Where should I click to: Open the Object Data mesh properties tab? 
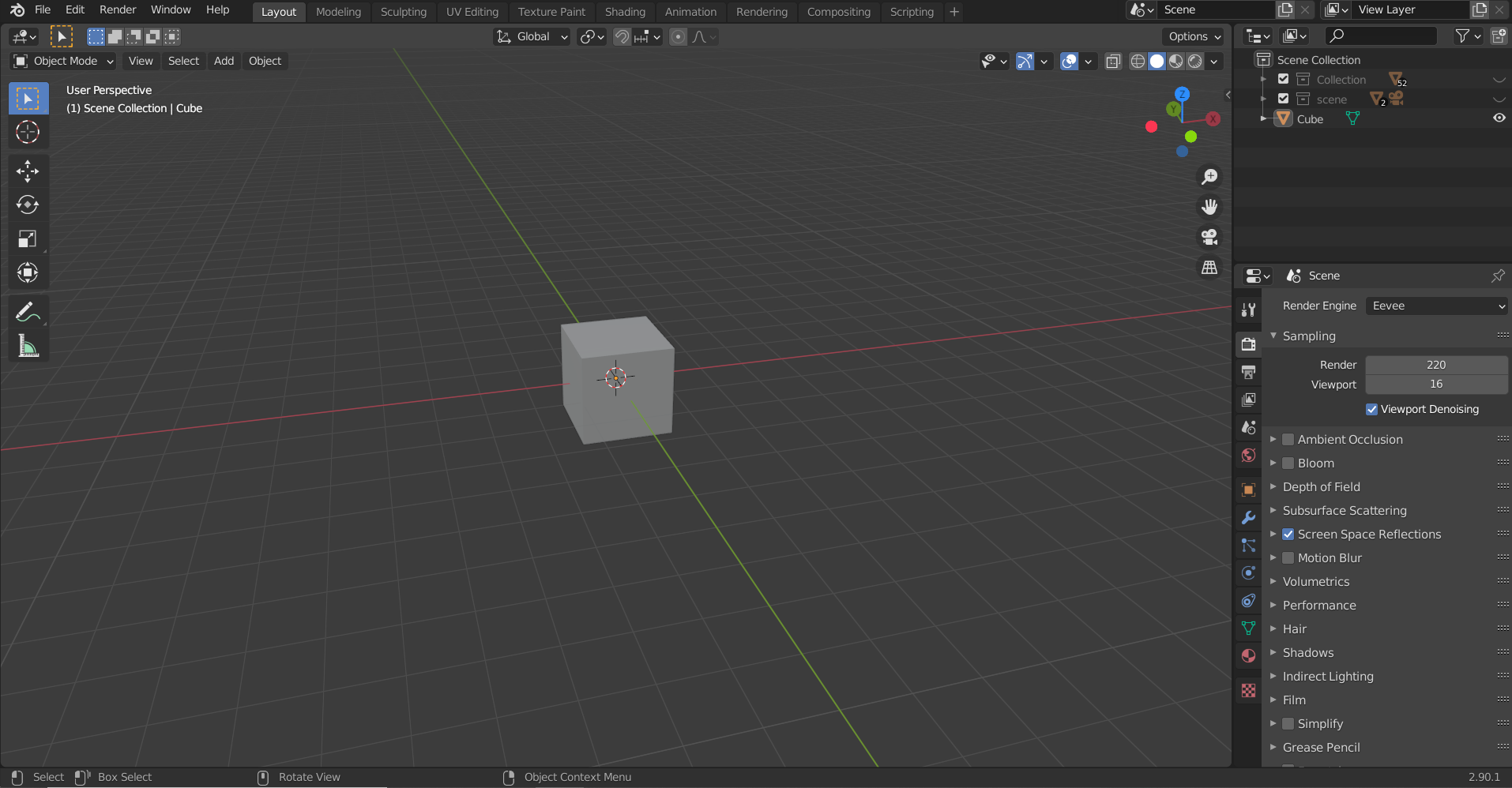pyautogui.click(x=1248, y=628)
